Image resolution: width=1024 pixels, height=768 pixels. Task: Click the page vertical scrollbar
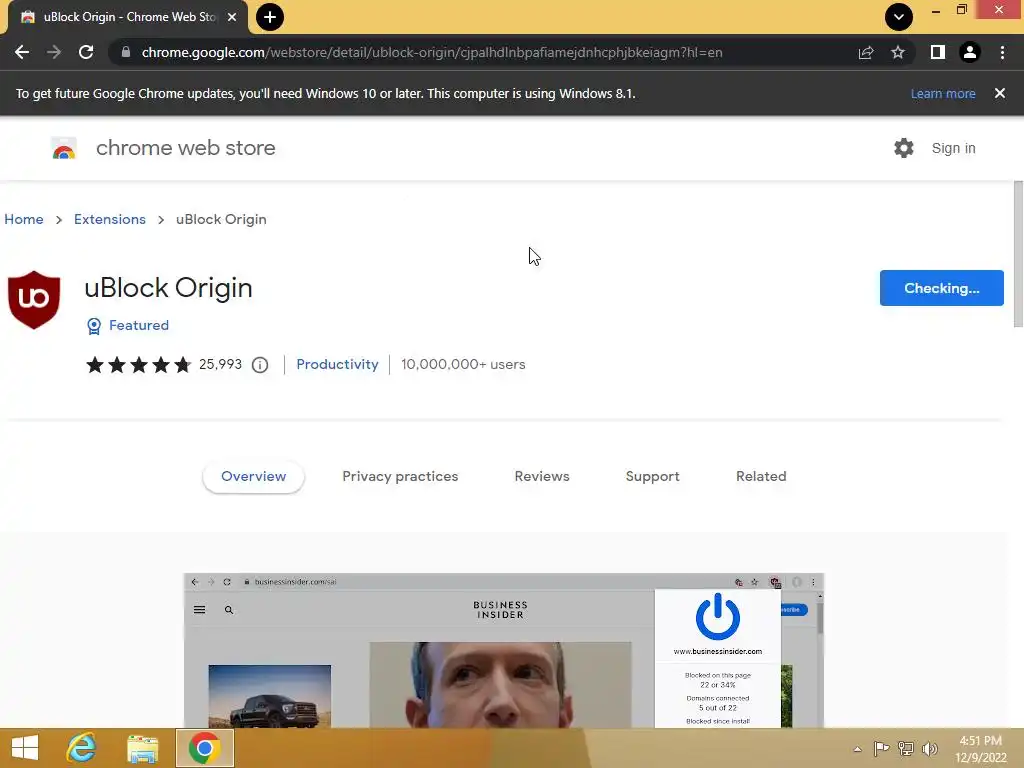pyautogui.click(x=1018, y=255)
